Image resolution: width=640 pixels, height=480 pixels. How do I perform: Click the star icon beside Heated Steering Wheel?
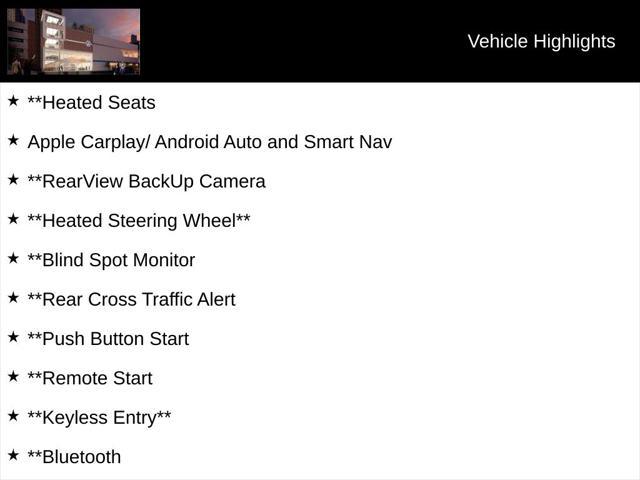tap(13, 219)
